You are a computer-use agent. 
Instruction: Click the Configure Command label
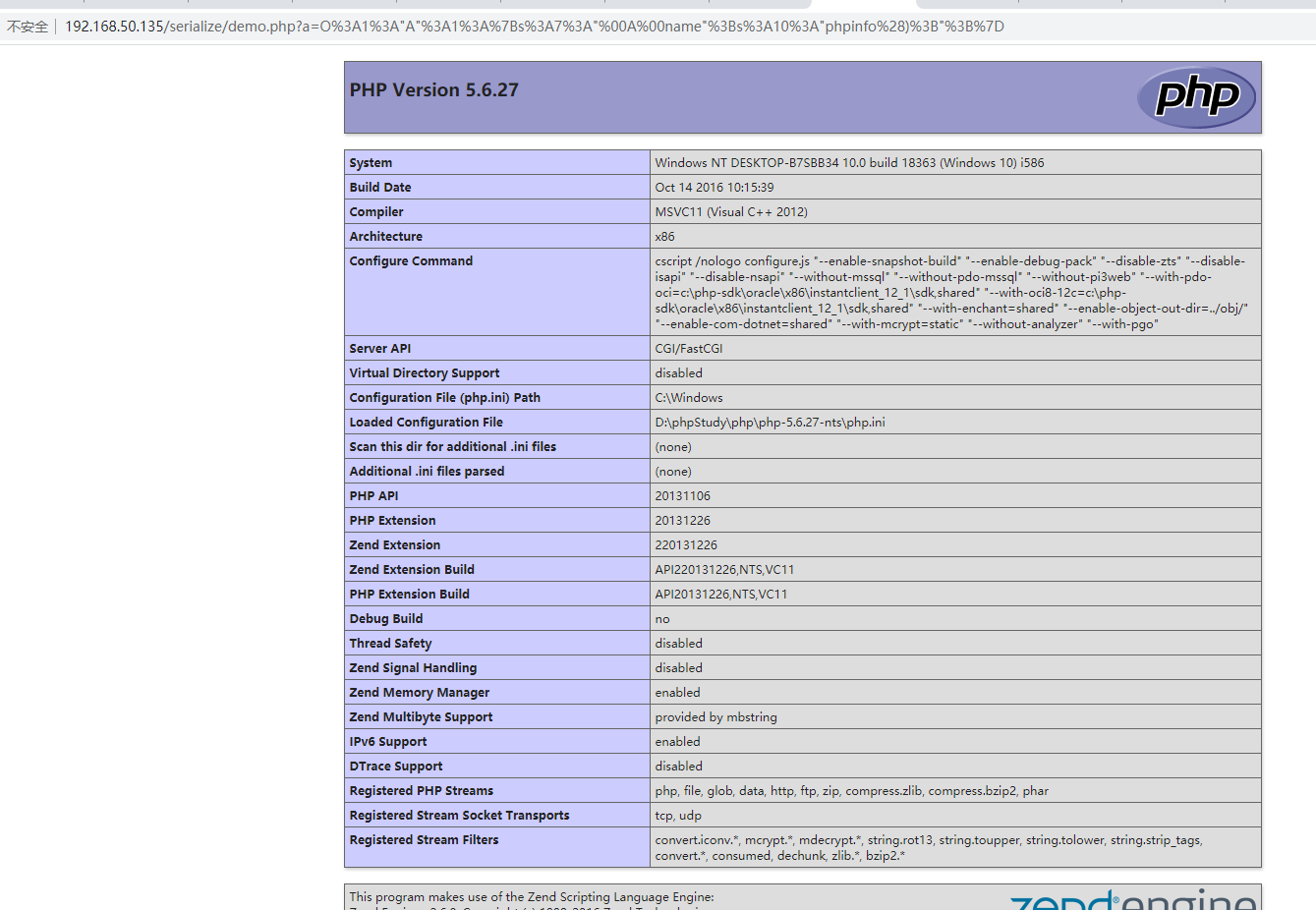(x=411, y=261)
